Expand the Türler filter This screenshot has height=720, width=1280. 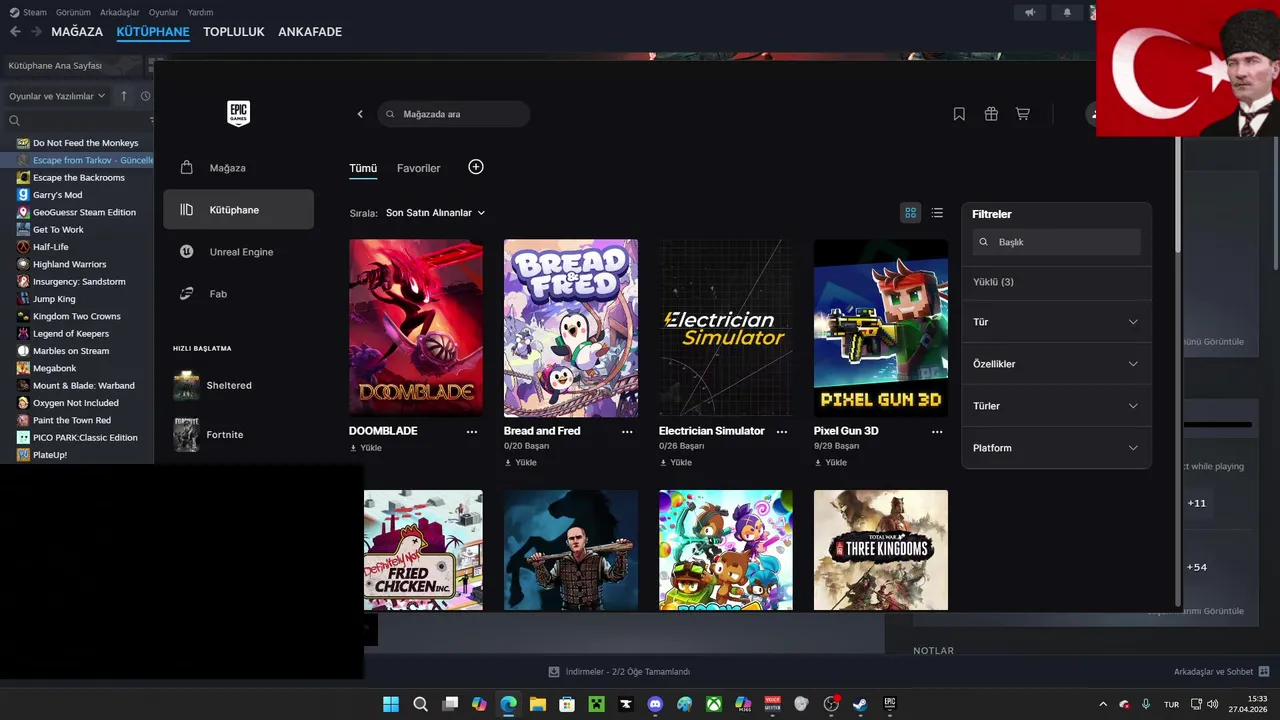[1056, 406]
